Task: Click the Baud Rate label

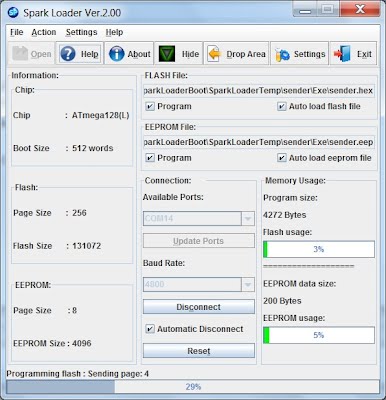Action: pyautogui.click(x=164, y=263)
